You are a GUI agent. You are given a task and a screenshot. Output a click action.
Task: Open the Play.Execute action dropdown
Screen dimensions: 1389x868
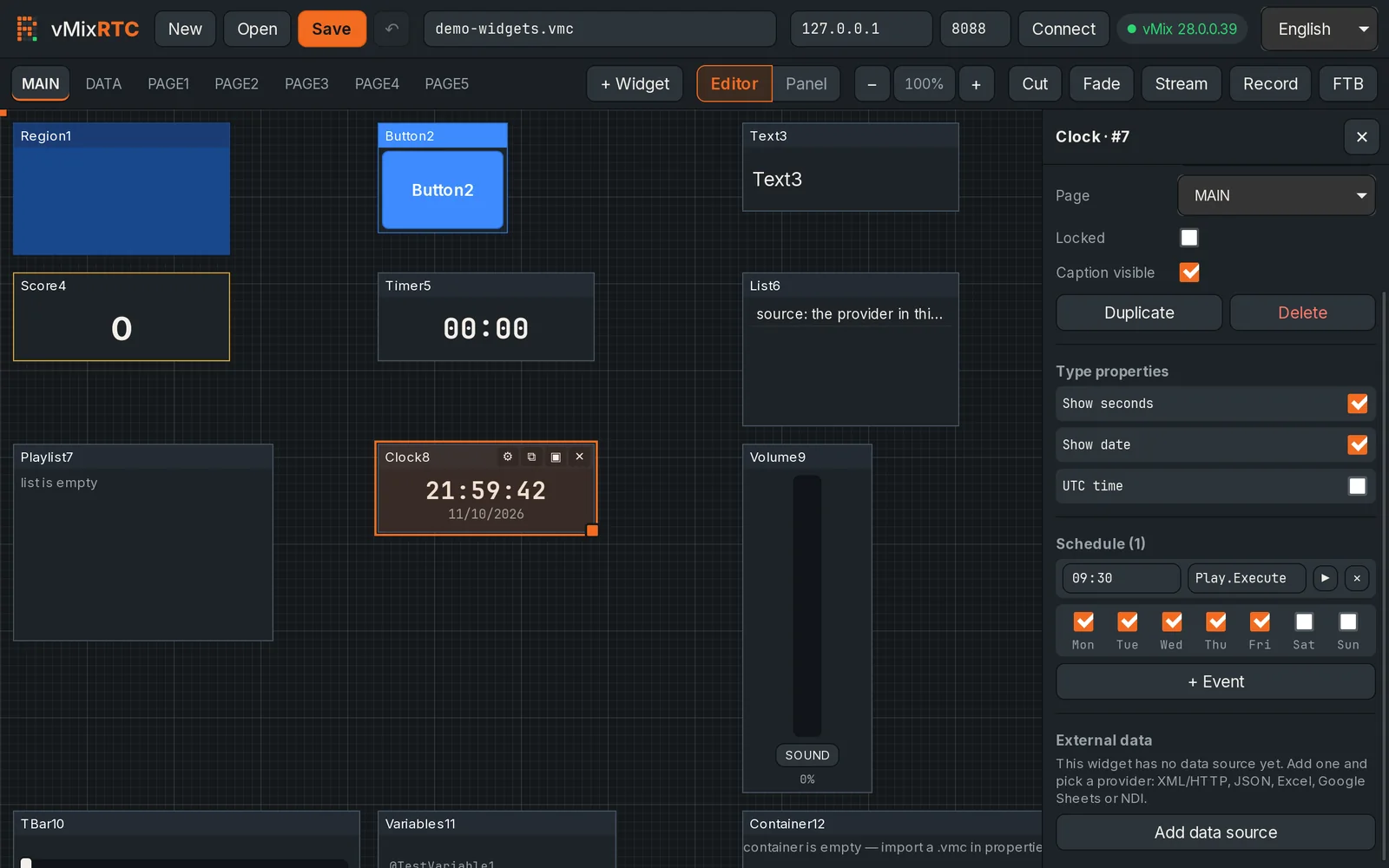point(1247,578)
